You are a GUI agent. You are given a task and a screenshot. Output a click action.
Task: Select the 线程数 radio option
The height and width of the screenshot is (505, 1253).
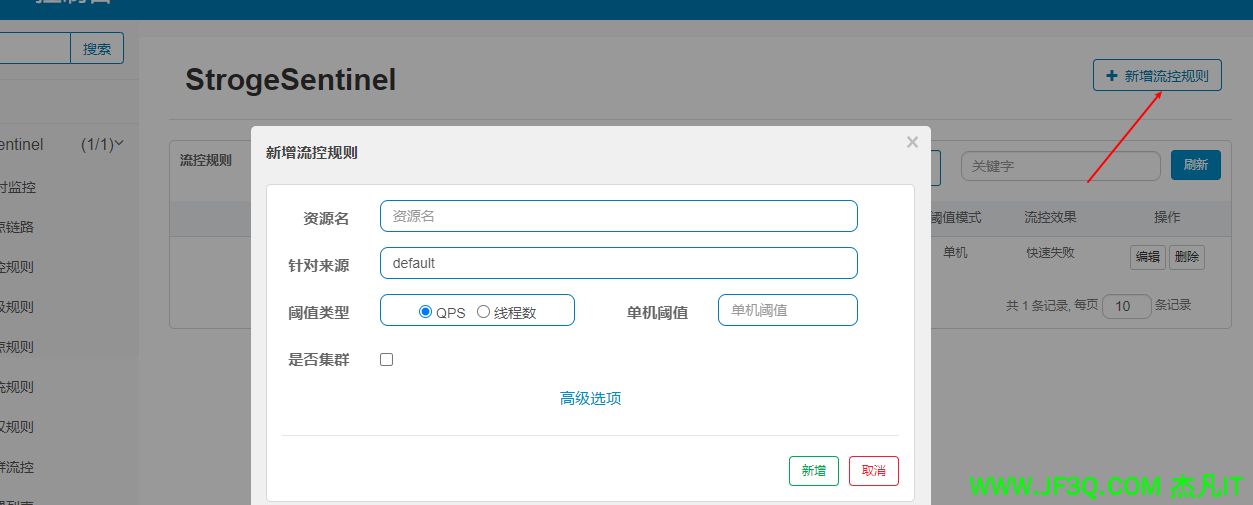[484, 312]
